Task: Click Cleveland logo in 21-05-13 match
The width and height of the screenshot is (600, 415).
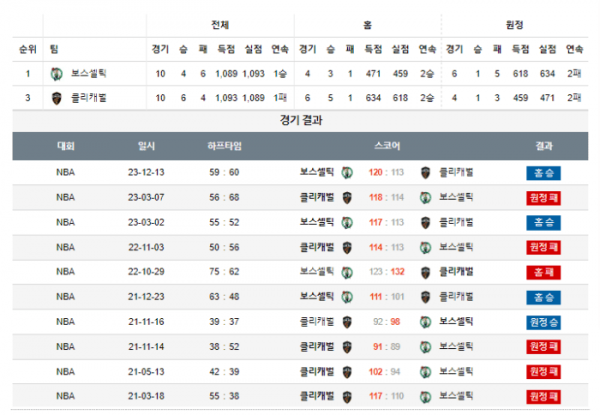Action: pyautogui.click(x=347, y=372)
